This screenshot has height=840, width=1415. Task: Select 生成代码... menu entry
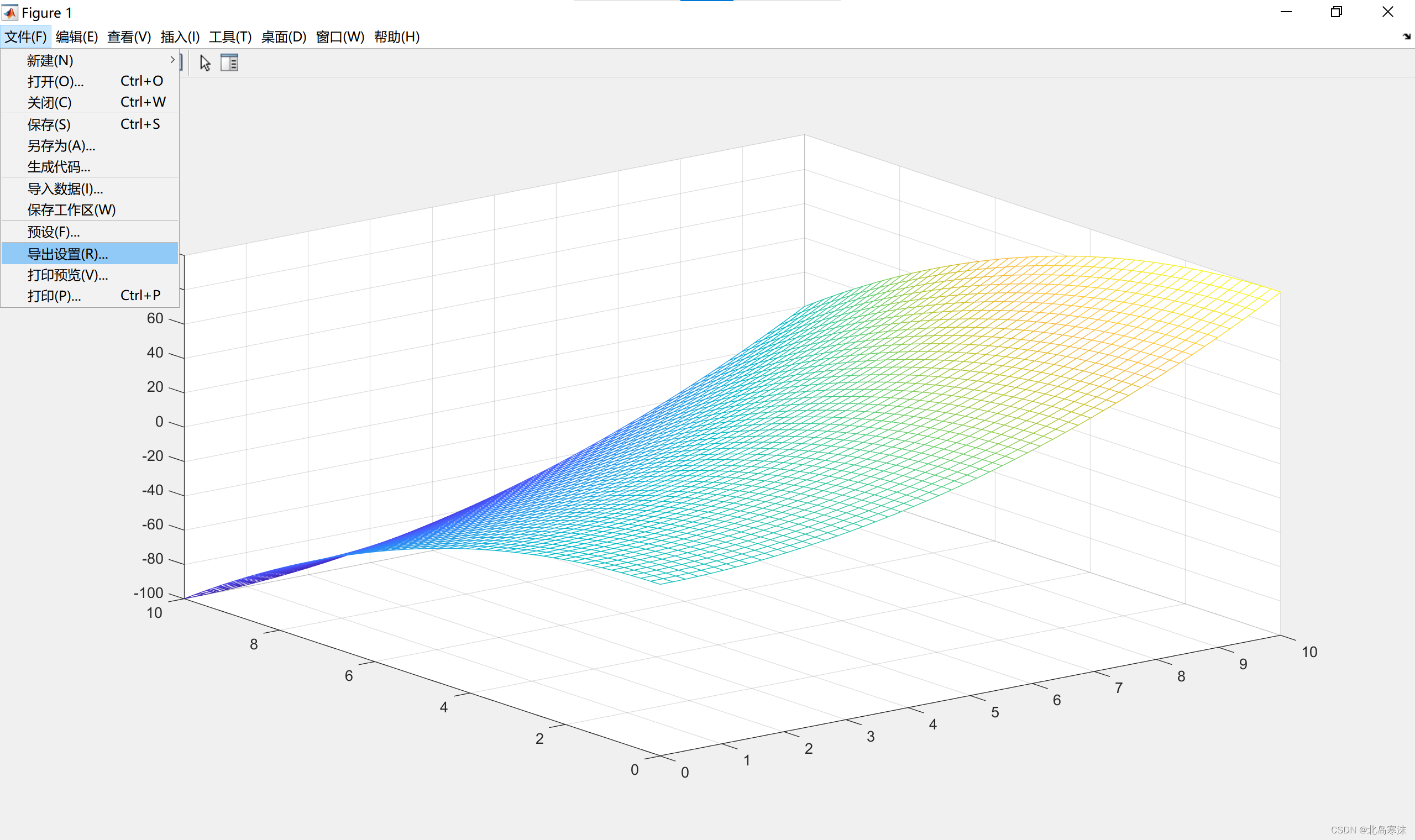coord(59,167)
